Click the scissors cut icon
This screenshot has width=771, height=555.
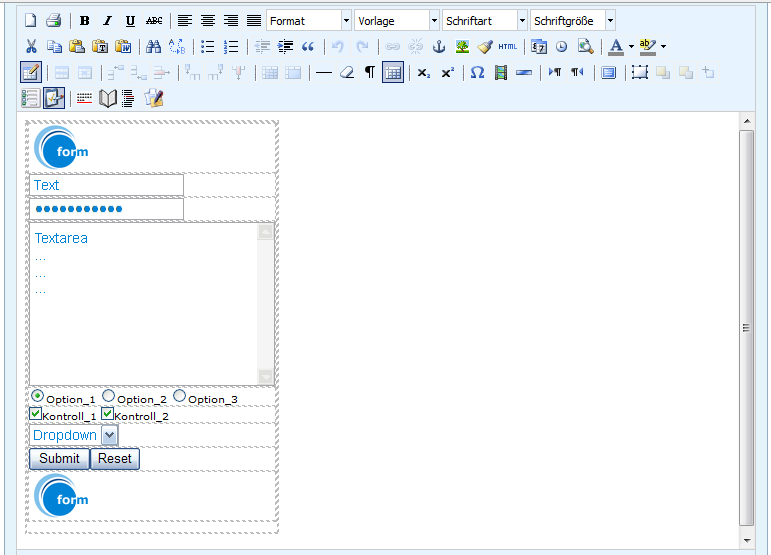pos(31,46)
